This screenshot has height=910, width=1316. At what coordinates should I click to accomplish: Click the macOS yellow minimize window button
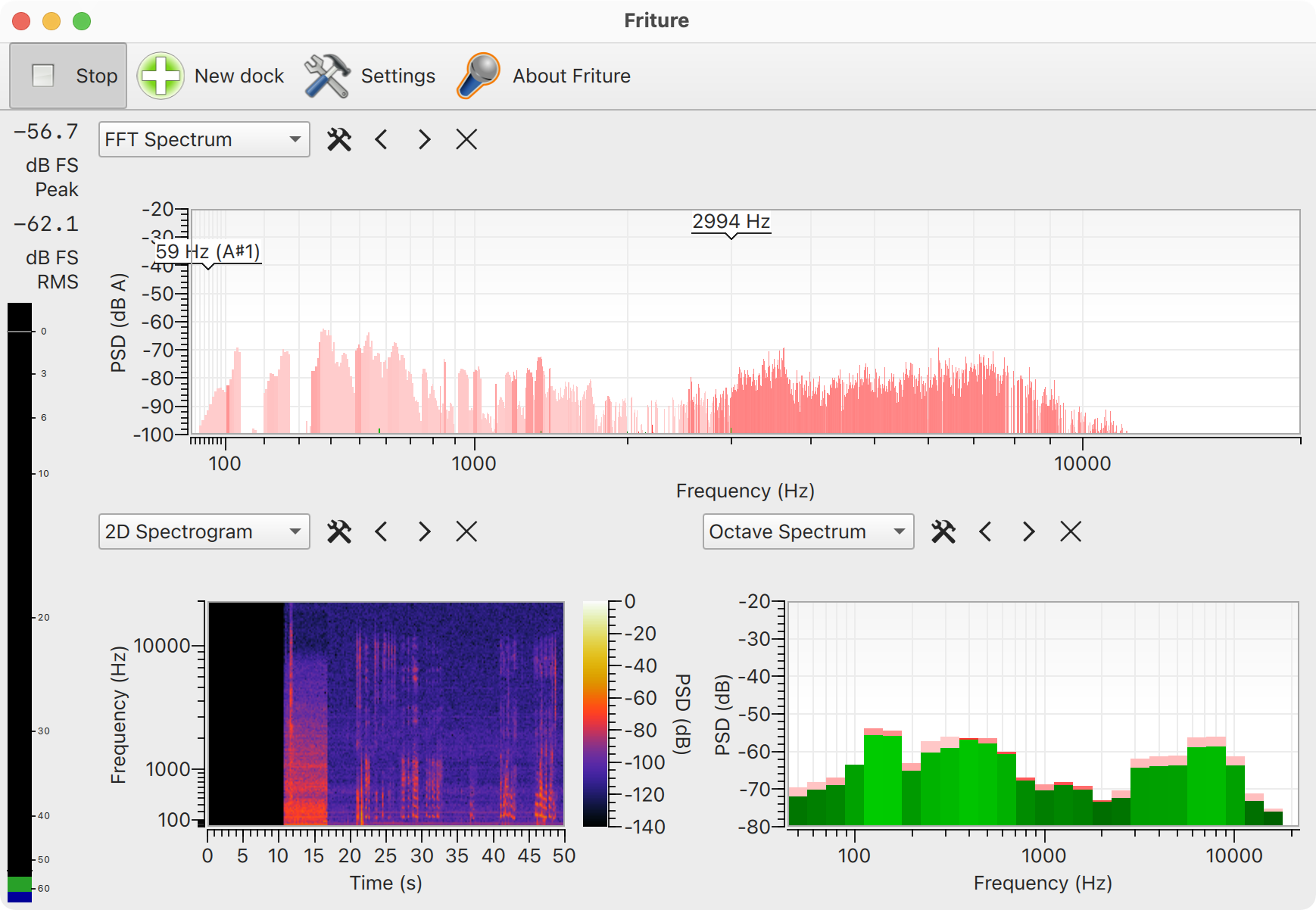(51, 21)
